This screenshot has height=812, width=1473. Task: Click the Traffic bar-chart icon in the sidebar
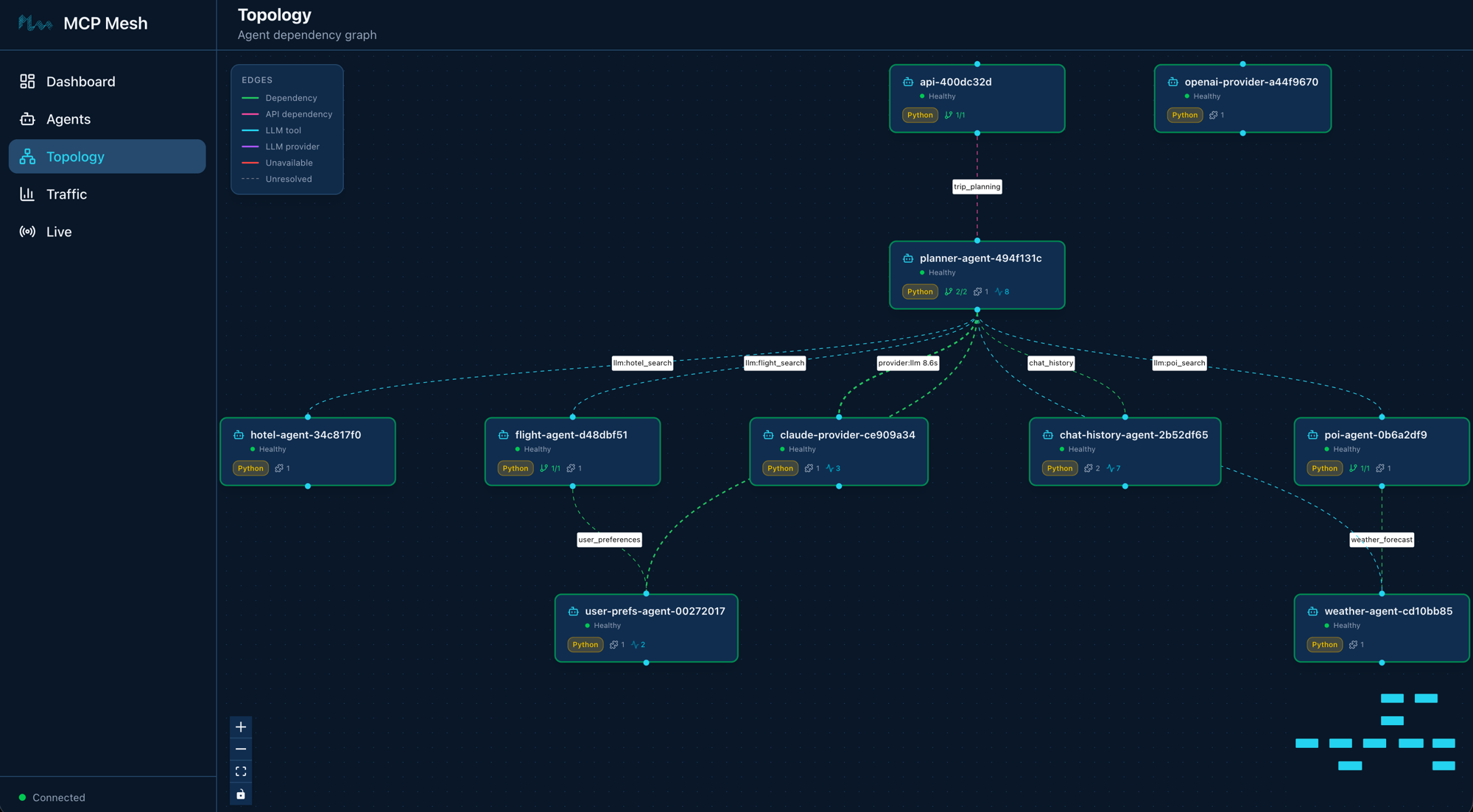[27, 194]
